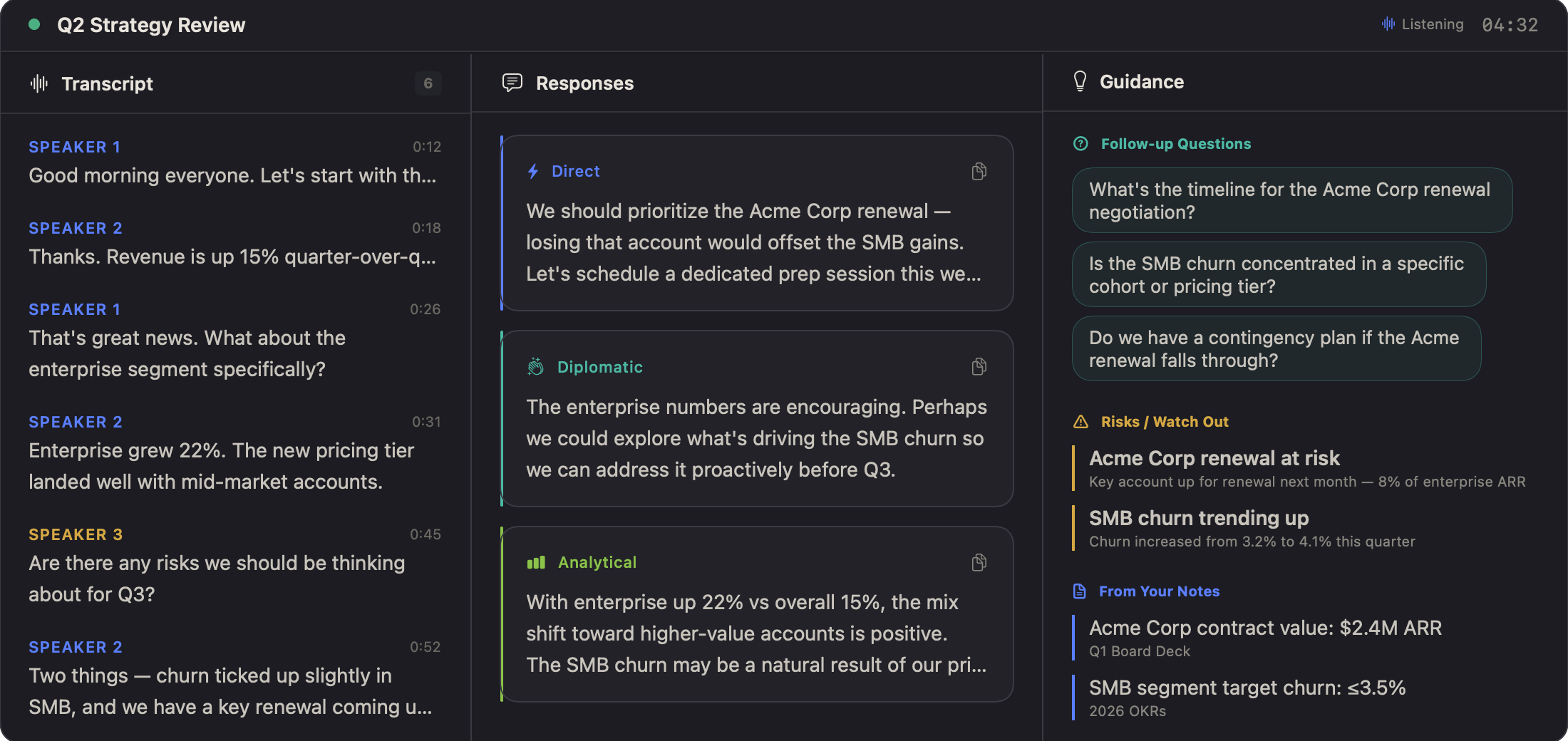Image resolution: width=1568 pixels, height=741 pixels.
Task: Click the Direct lightning bolt icon
Action: (x=532, y=171)
